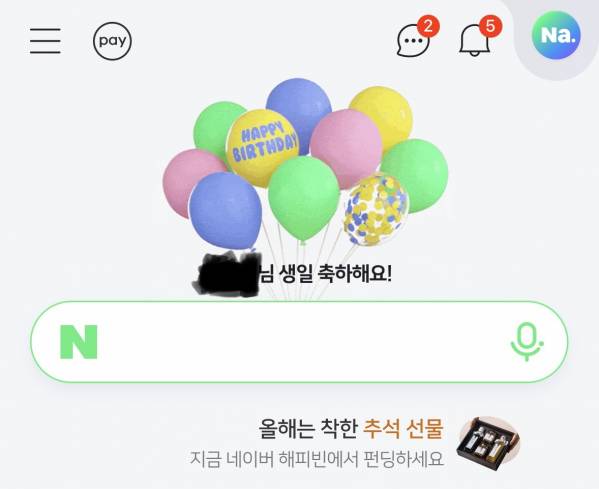Image resolution: width=599 pixels, height=489 pixels.
Task: Open the Na. profile circle
Action: [556, 35]
